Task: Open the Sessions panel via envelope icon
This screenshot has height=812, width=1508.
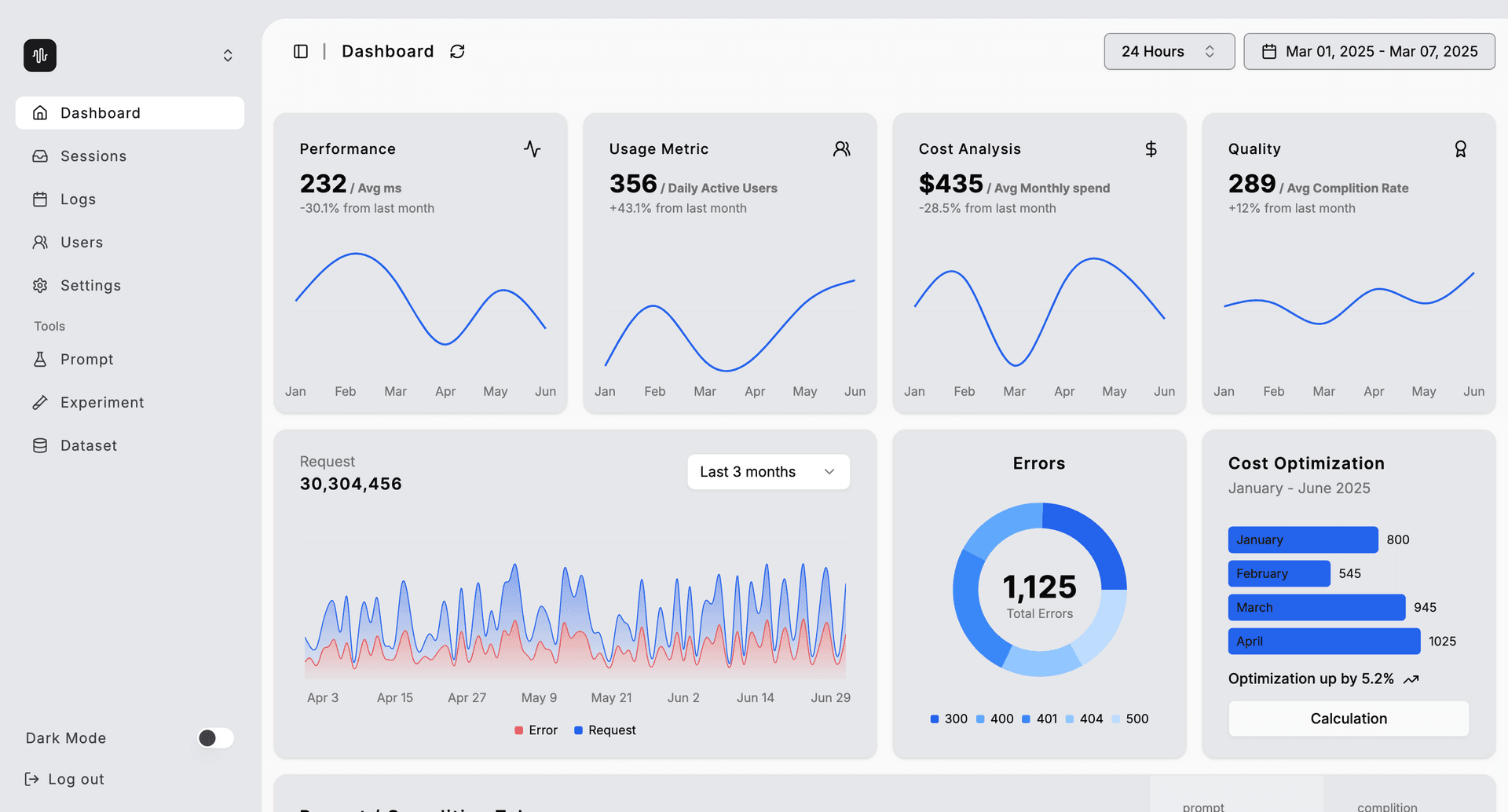Action: tap(40, 155)
